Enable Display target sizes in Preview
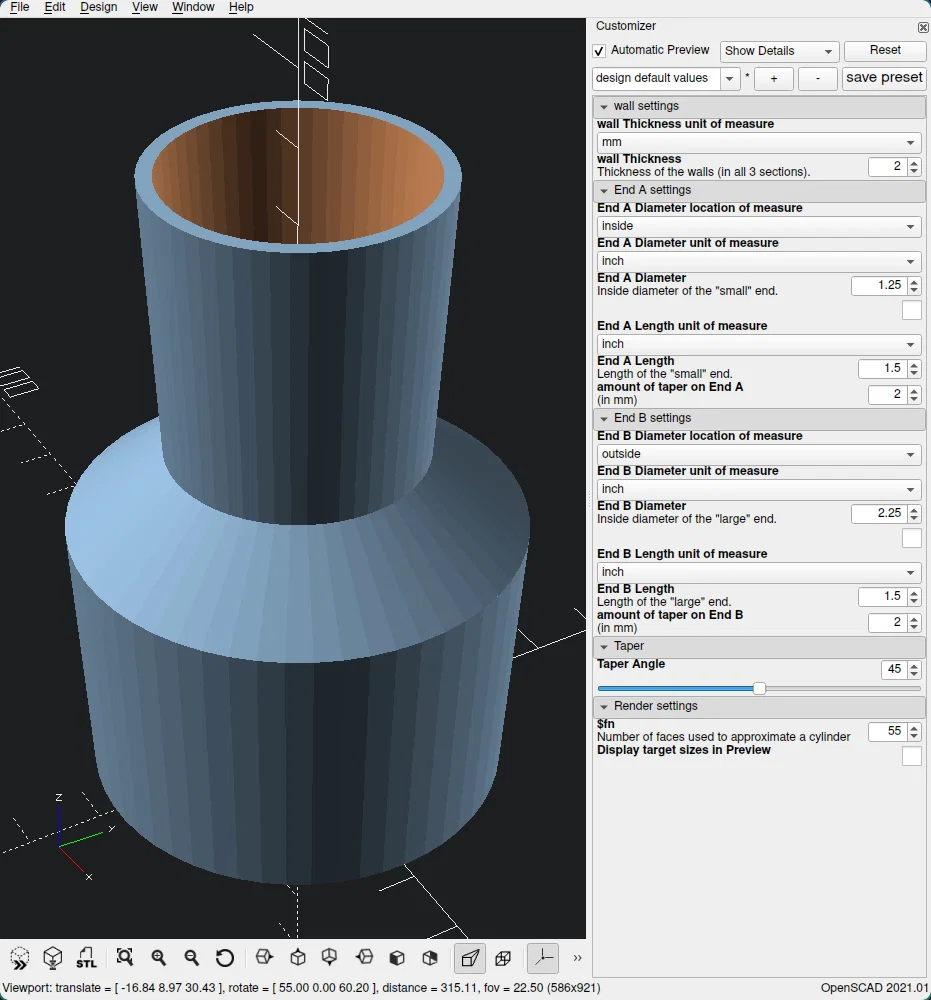The image size is (931, 1000). (911, 756)
